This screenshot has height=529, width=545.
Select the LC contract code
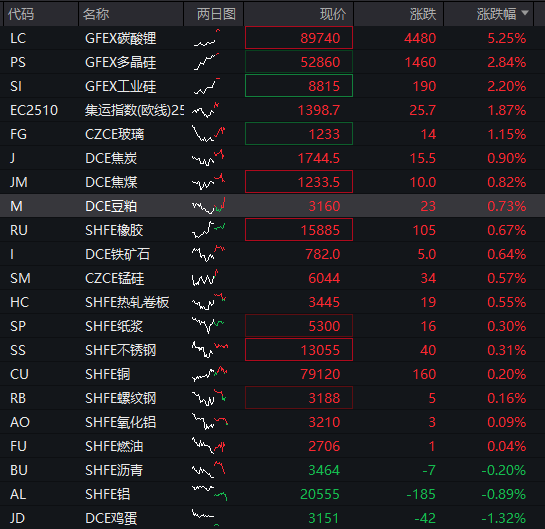18,38
